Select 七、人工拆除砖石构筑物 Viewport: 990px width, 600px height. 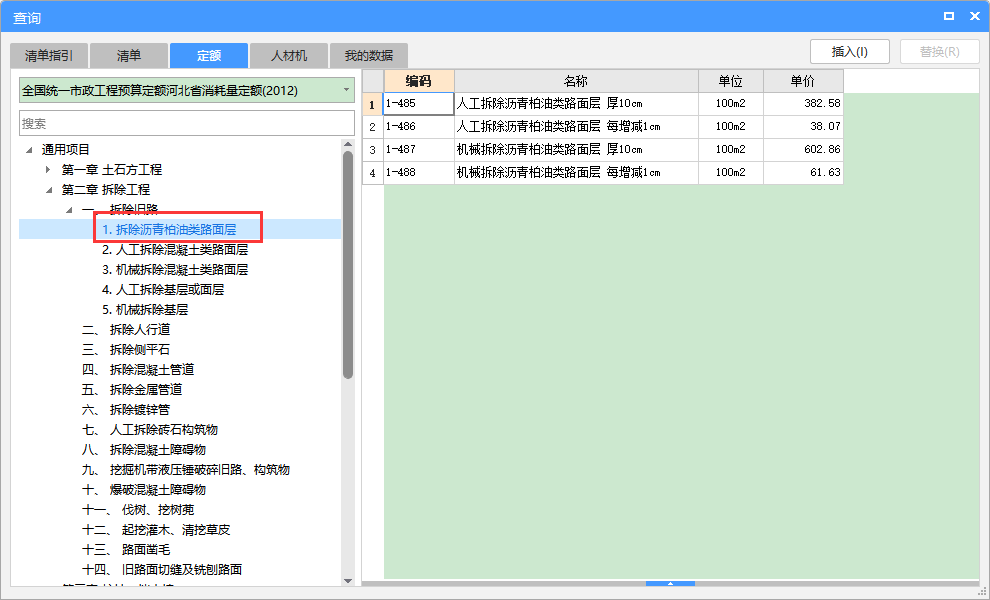[x=150, y=429]
